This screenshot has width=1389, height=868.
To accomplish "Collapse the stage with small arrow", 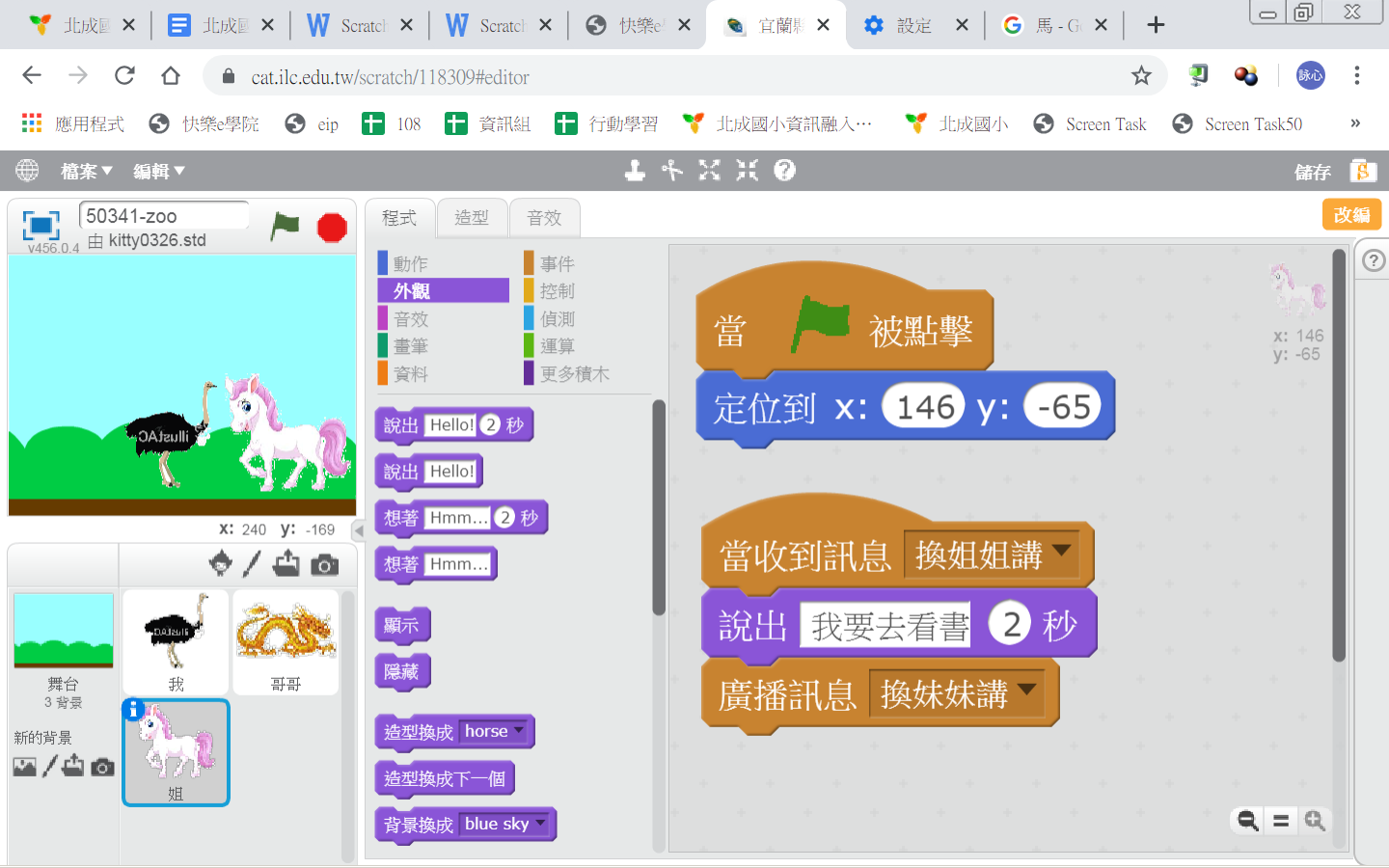I will [x=358, y=530].
